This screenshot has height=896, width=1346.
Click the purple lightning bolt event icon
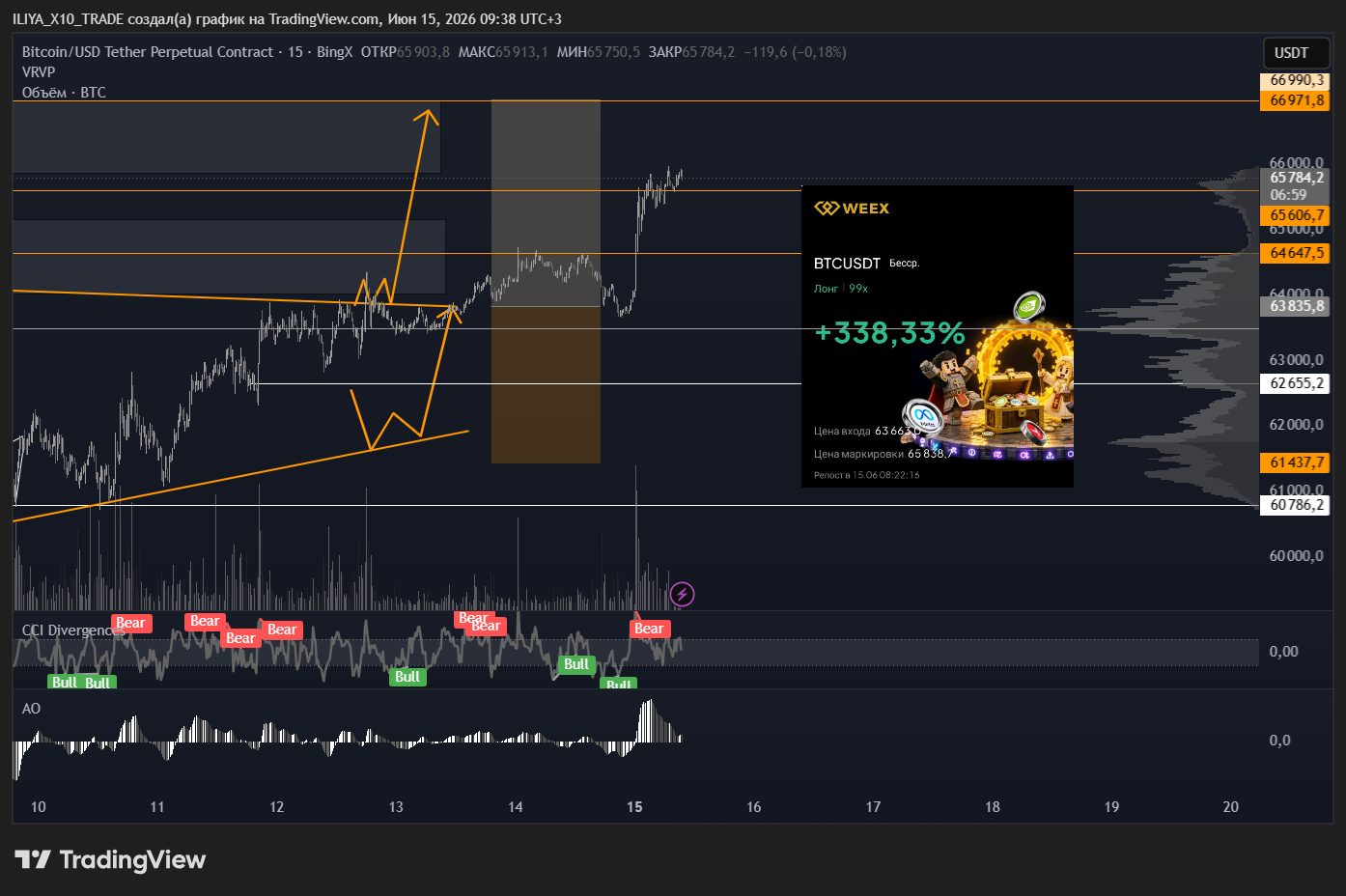tap(682, 594)
